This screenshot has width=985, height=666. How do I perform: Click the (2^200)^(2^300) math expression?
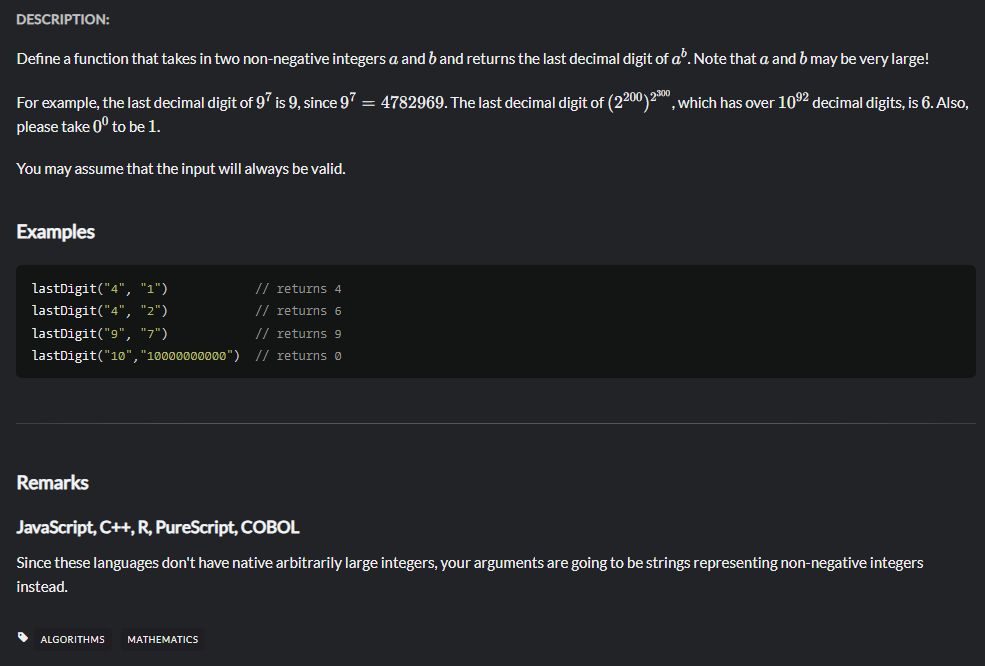point(639,101)
